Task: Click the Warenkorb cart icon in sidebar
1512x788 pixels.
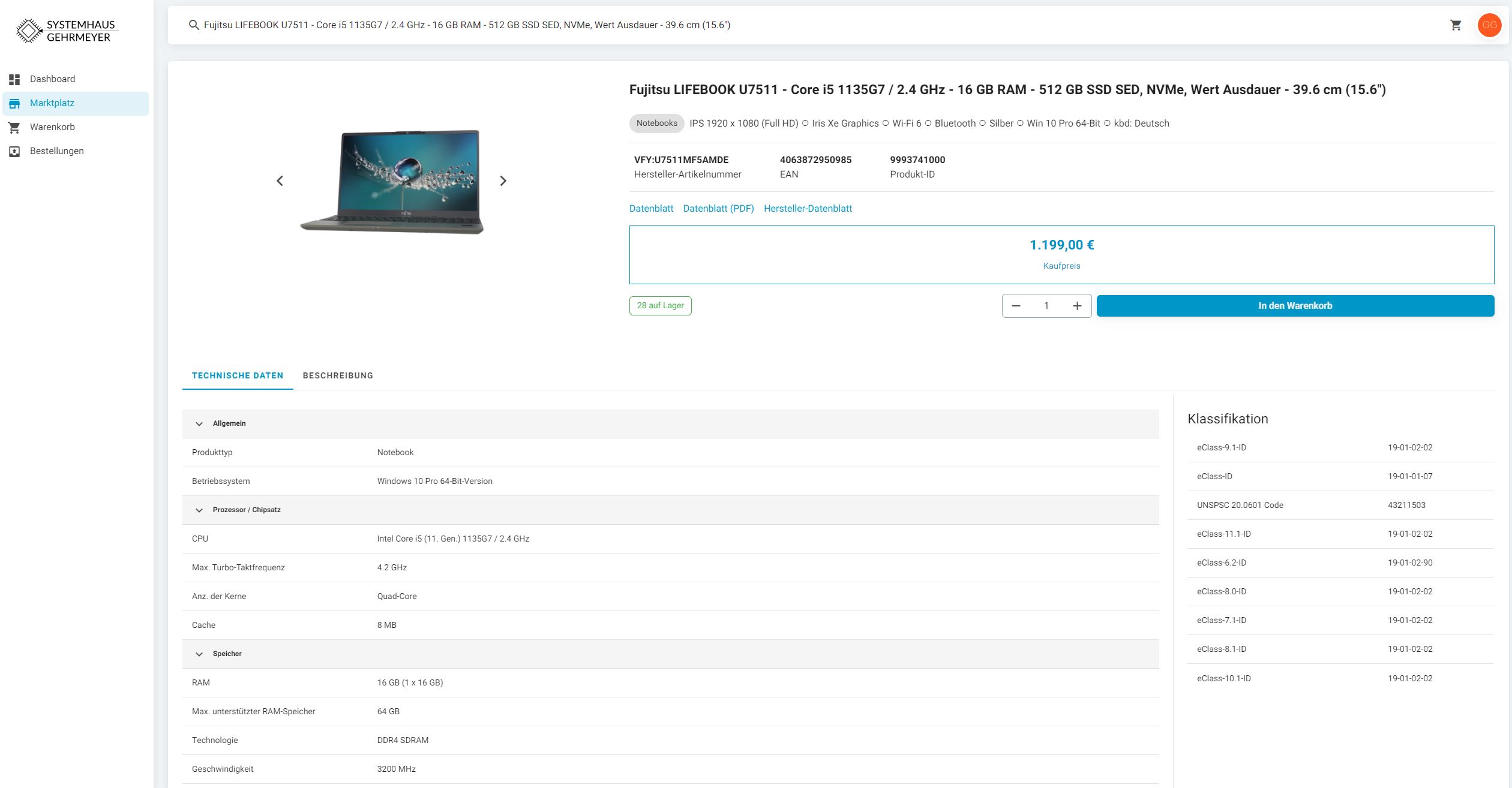Action: point(14,127)
